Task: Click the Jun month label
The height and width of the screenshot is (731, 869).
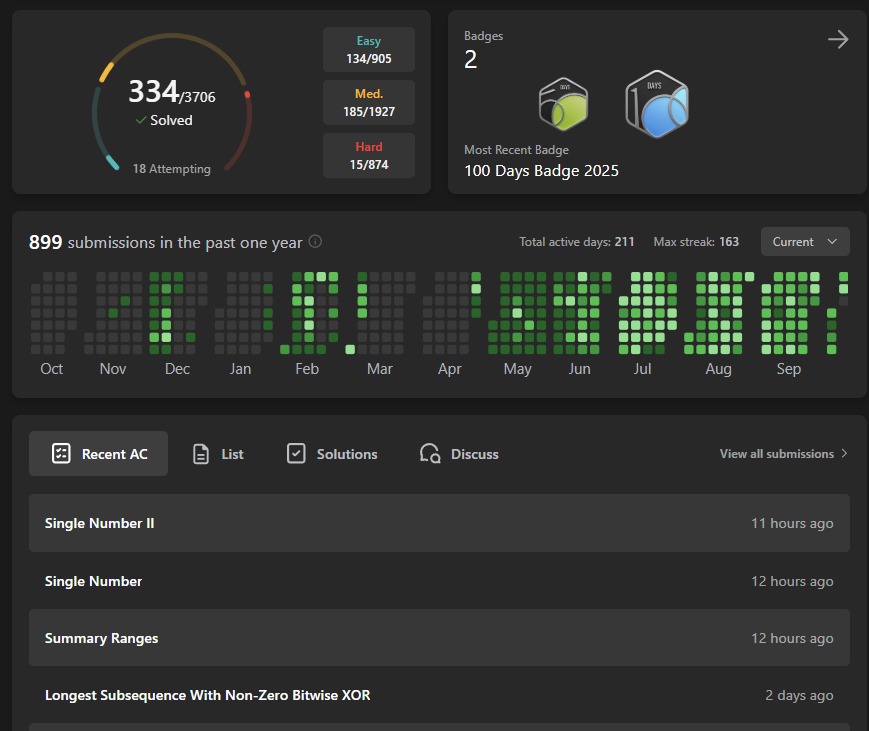Action: point(579,369)
